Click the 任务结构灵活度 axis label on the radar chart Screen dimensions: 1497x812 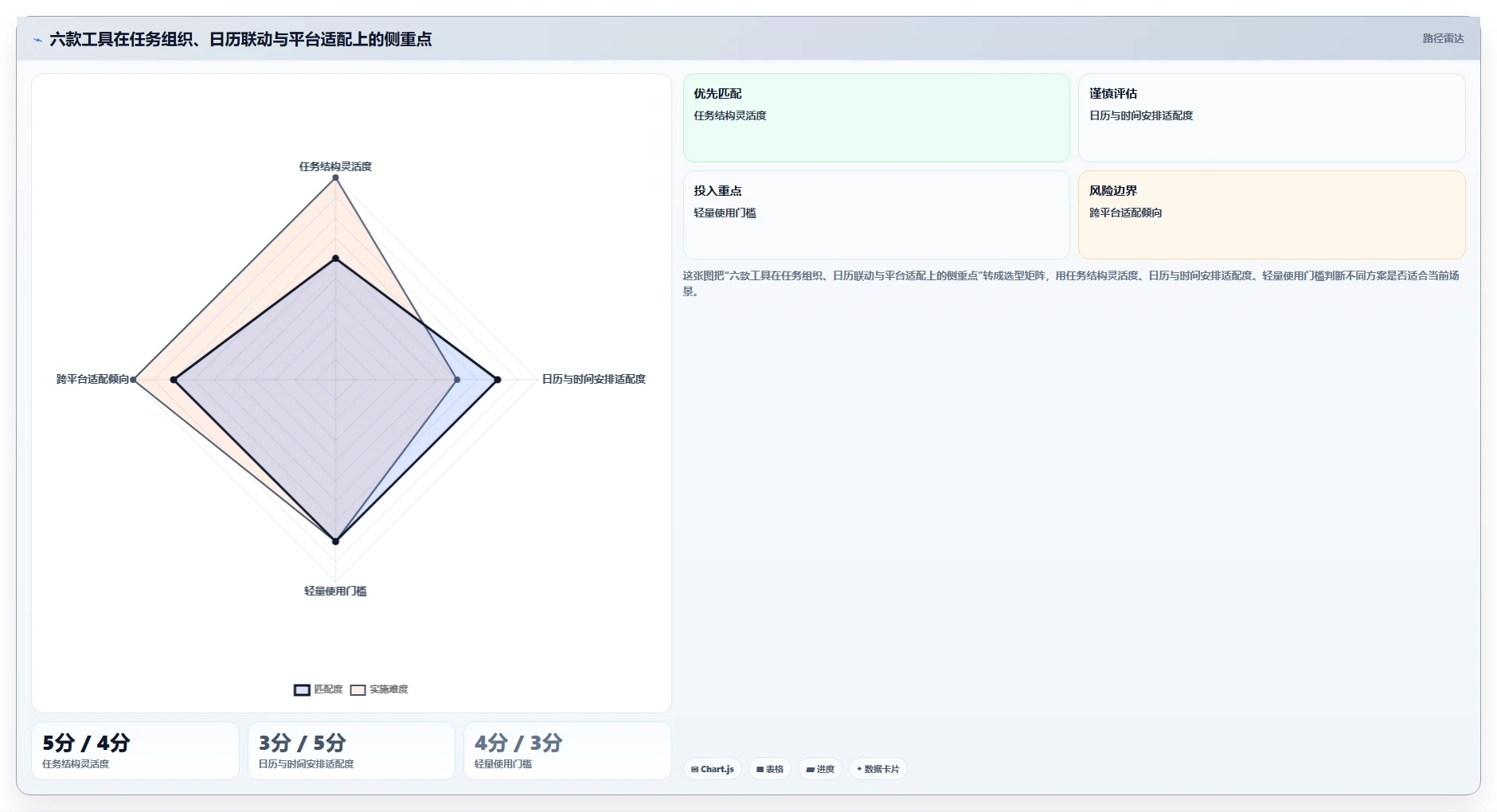coord(335,166)
